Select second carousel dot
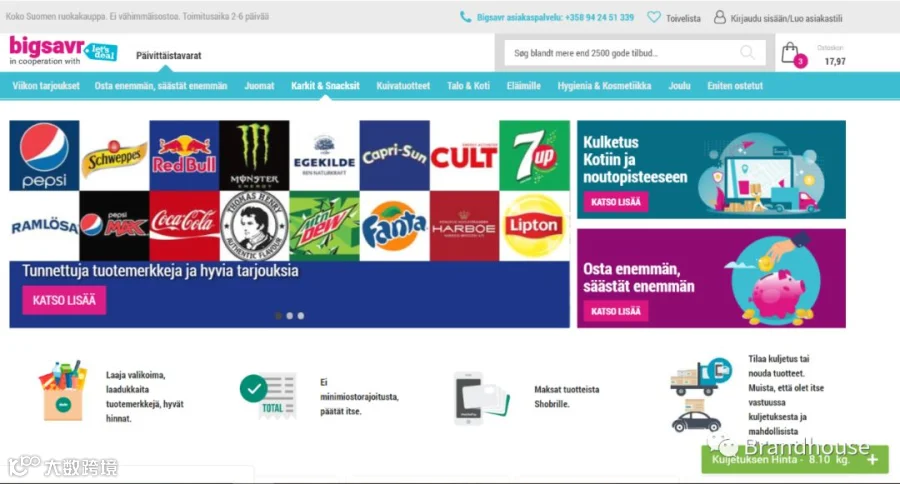Image resolution: width=900 pixels, height=484 pixels. (290, 316)
